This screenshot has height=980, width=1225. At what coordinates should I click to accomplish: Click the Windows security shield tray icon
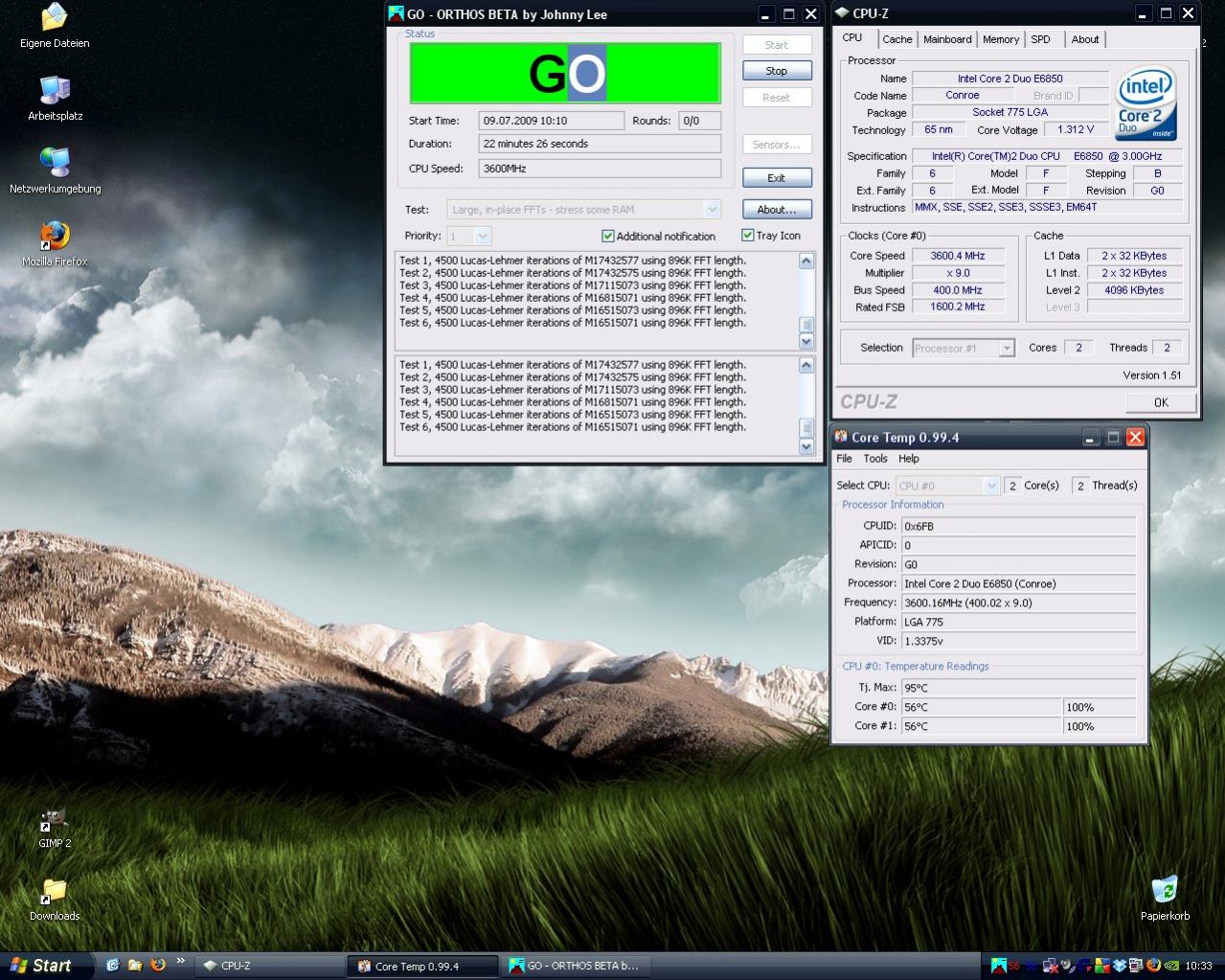(1102, 966)
